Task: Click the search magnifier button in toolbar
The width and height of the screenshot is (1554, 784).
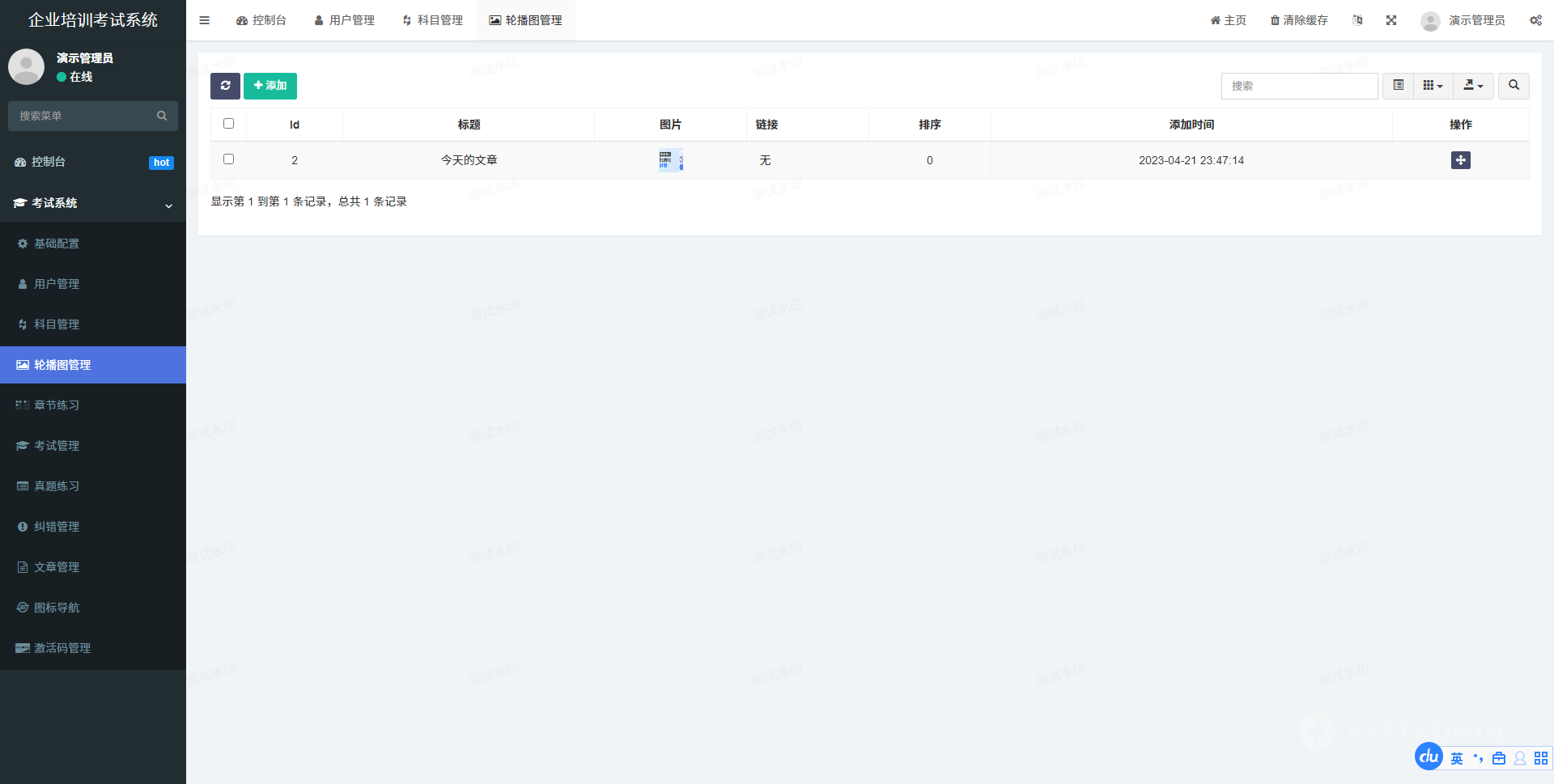Action: [1513, 86]
